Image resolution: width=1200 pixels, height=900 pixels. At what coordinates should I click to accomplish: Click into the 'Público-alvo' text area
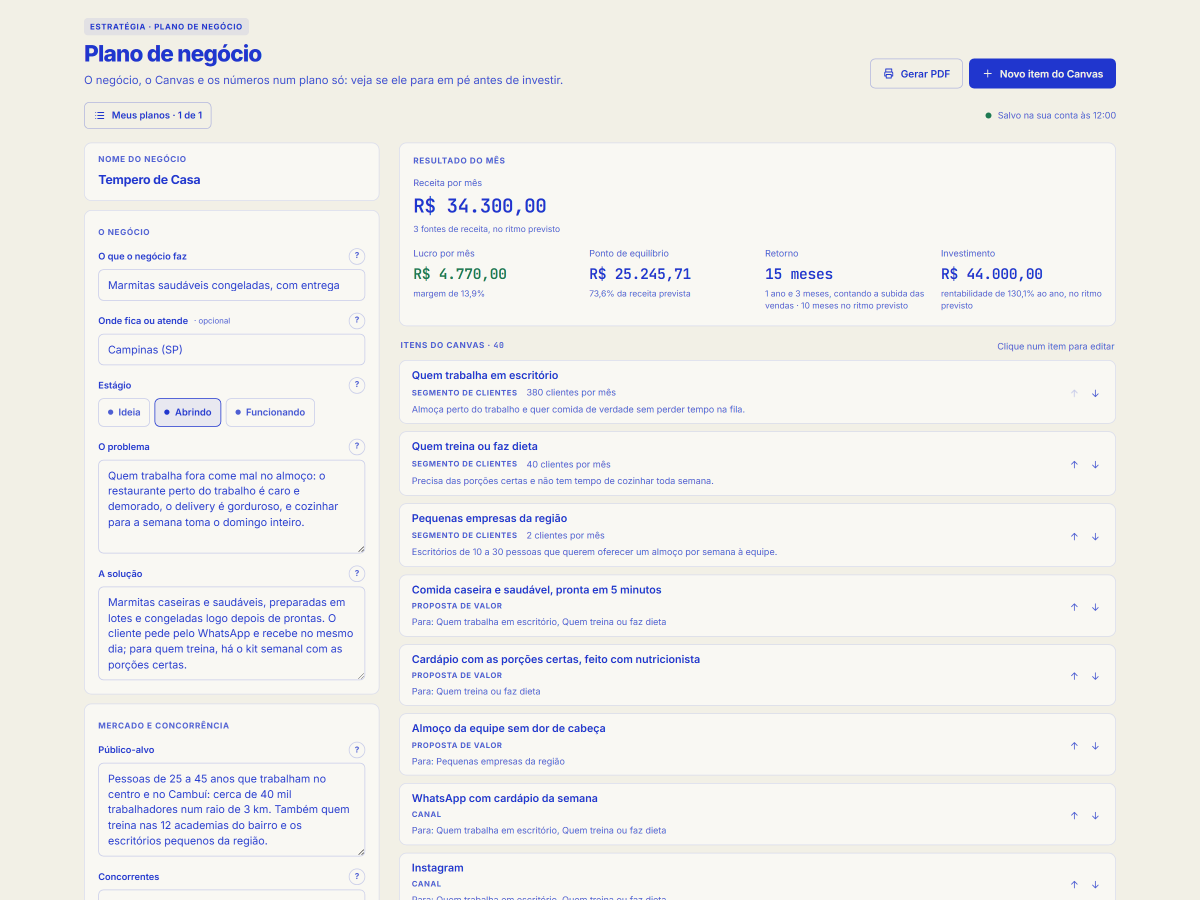(x=232, y=810)
